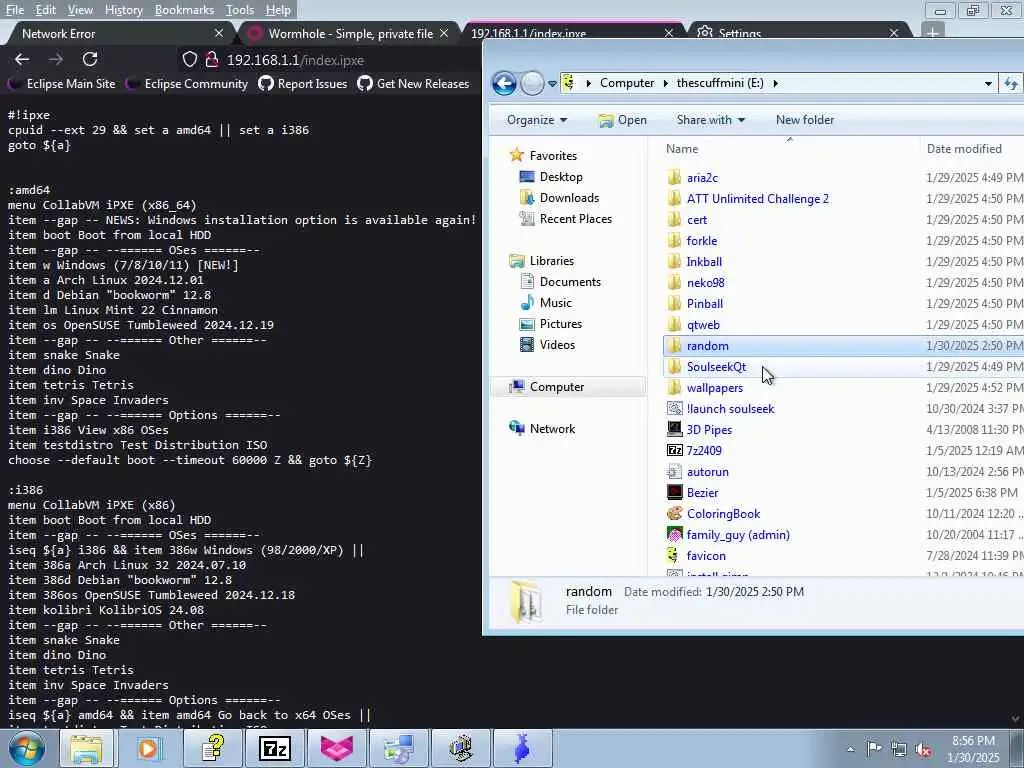The height and width of the screenshot is (768, 1024).
Task: Open the muted volume tray icon
Action: click(923, 749)
